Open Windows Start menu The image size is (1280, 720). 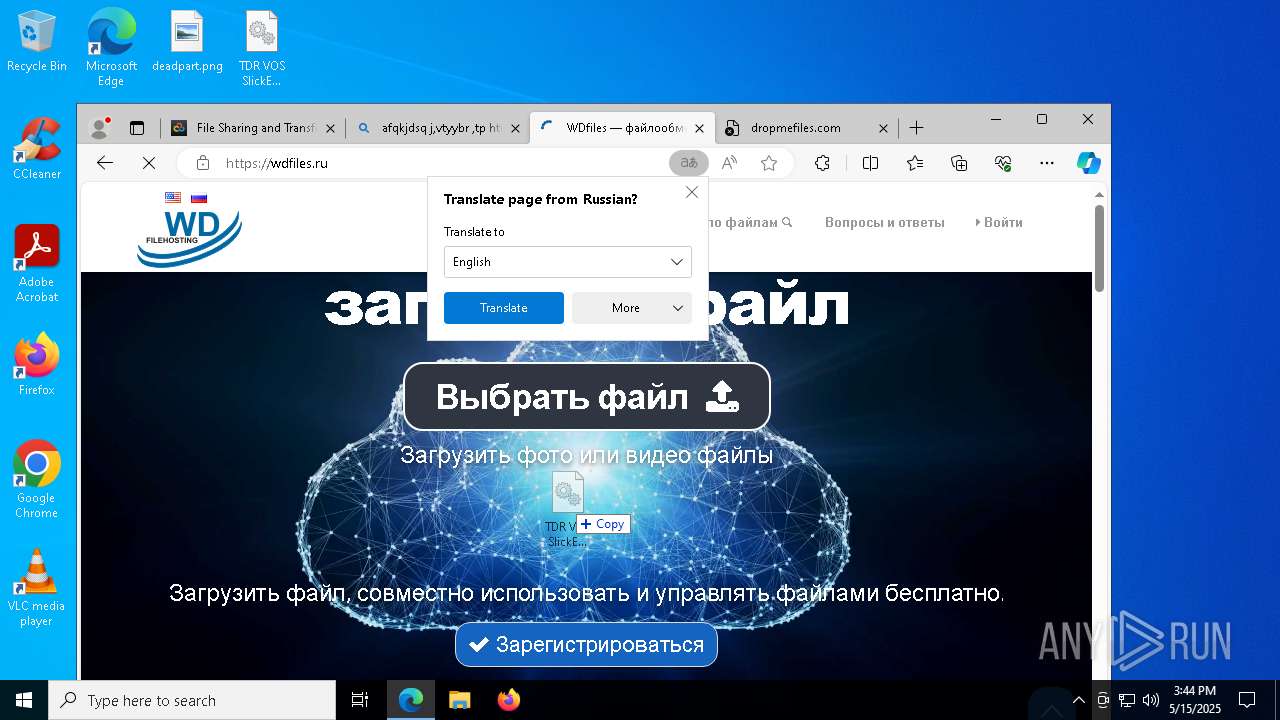(x=24, y=700)
